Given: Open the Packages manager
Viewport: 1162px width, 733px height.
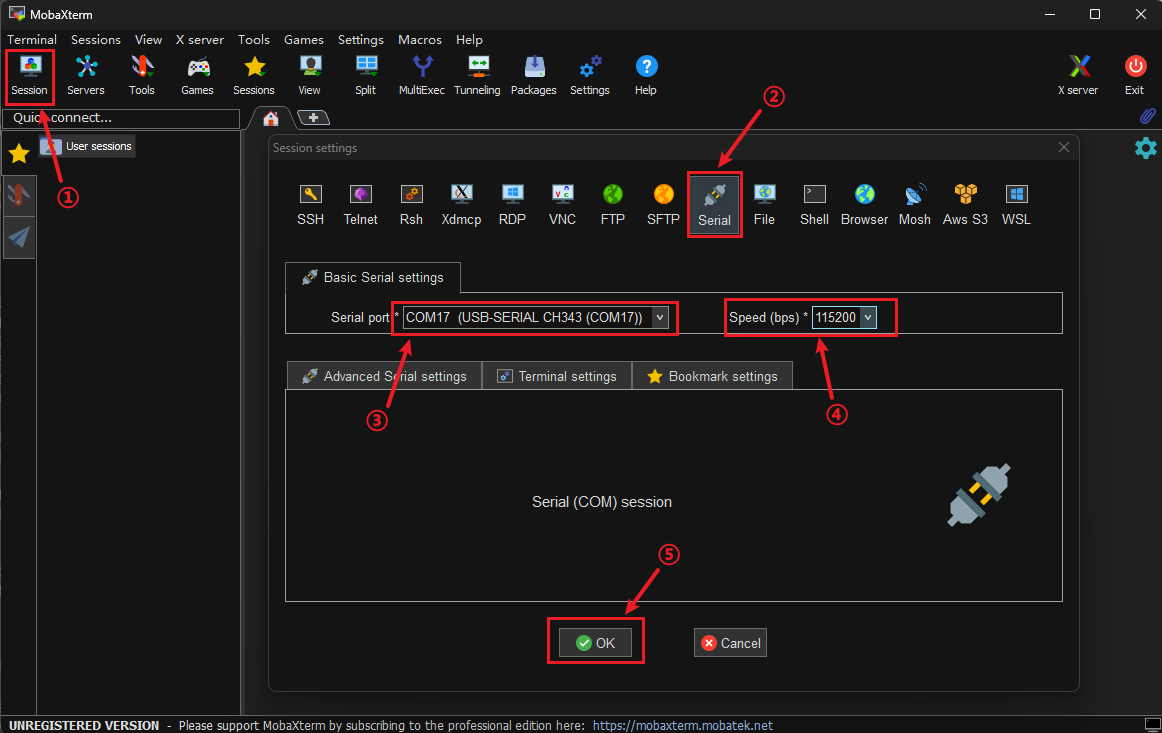Looking at the screenshot, I should tap(534, 76).
